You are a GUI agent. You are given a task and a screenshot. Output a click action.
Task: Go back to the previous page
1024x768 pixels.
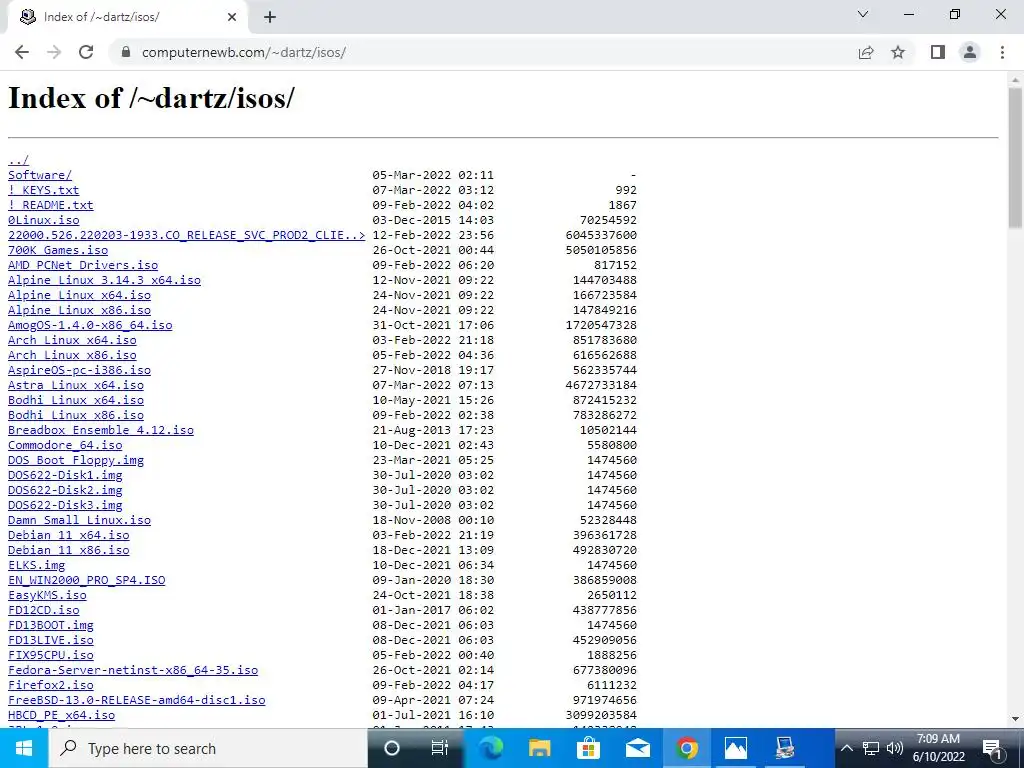pyautogui.click(x=22, y=52)
